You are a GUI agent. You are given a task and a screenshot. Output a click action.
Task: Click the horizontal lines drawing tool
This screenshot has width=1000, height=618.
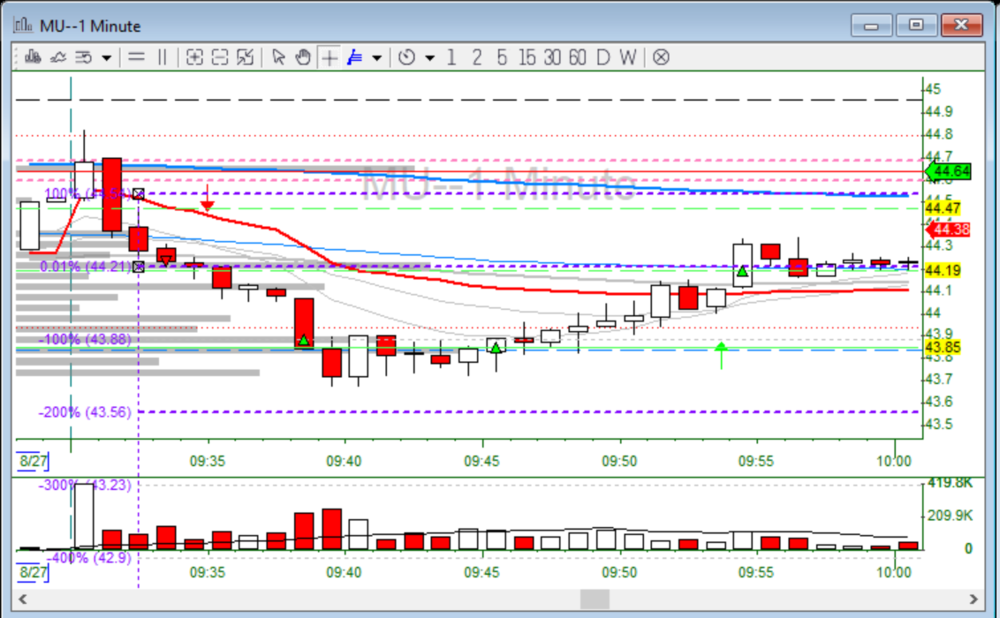(x=137, y=57)
